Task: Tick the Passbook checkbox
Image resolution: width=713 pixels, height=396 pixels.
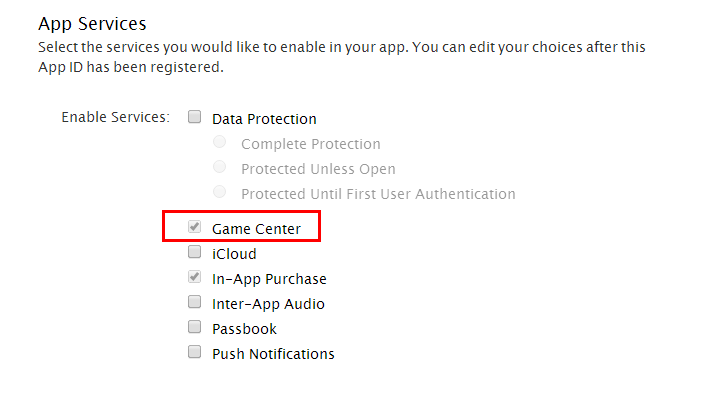Action: 195,326
